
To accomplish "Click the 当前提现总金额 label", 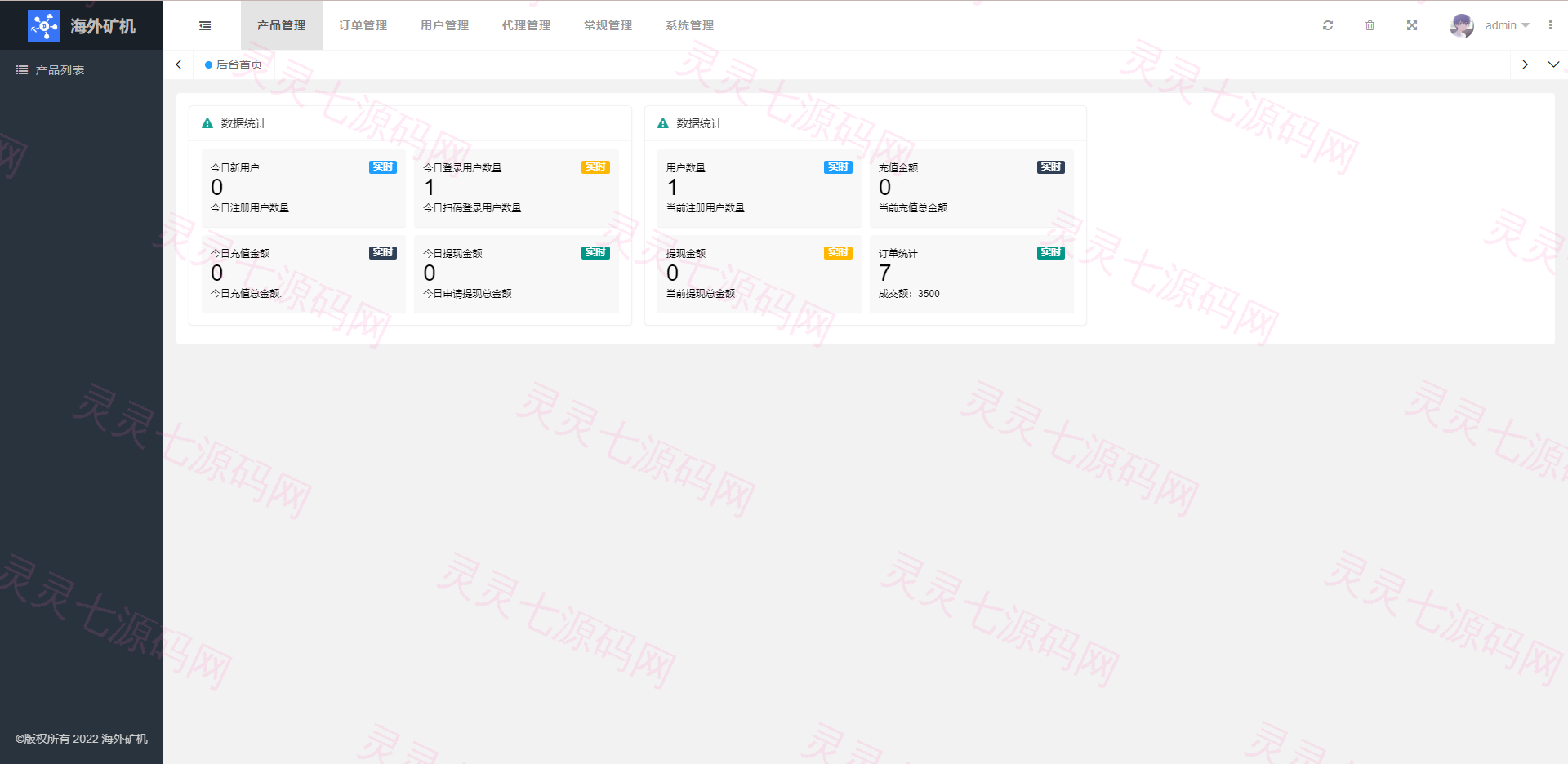I will (701, 294).
